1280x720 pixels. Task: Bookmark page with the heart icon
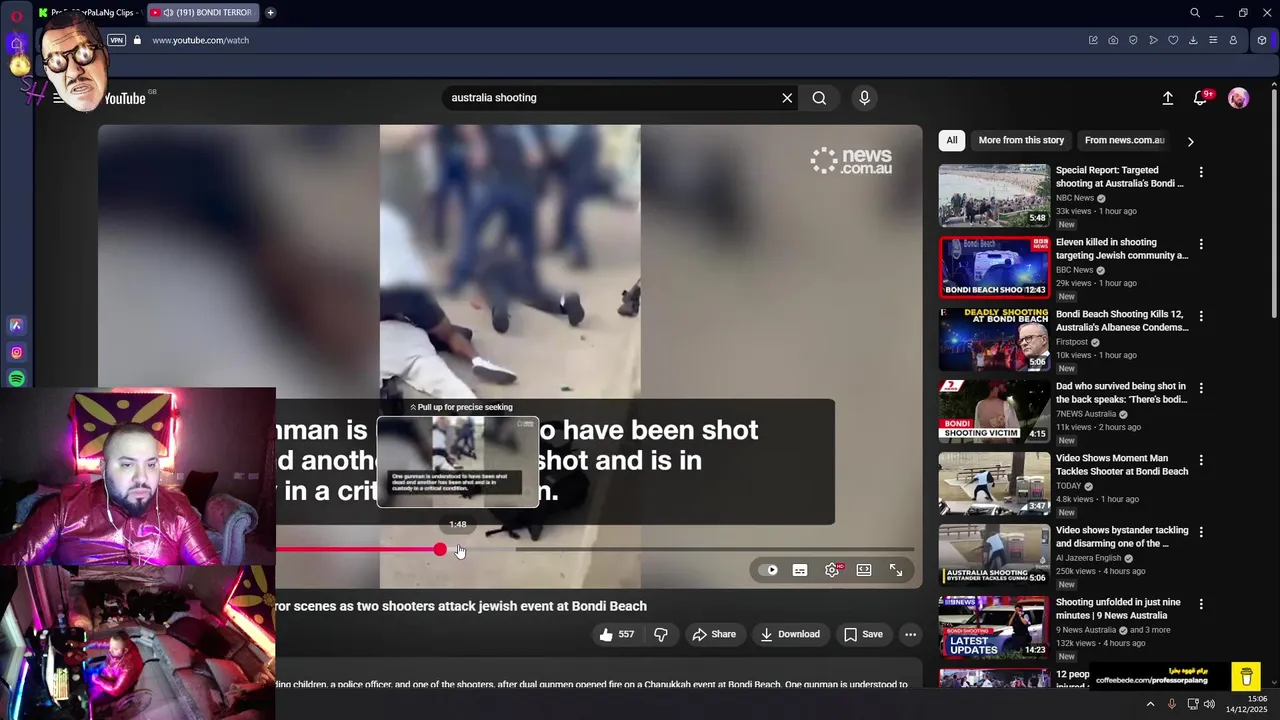[x=1173, y=40]
